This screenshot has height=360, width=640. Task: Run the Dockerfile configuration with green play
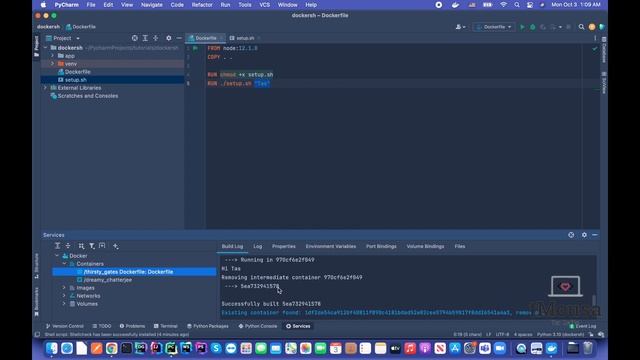coord(522,27)
